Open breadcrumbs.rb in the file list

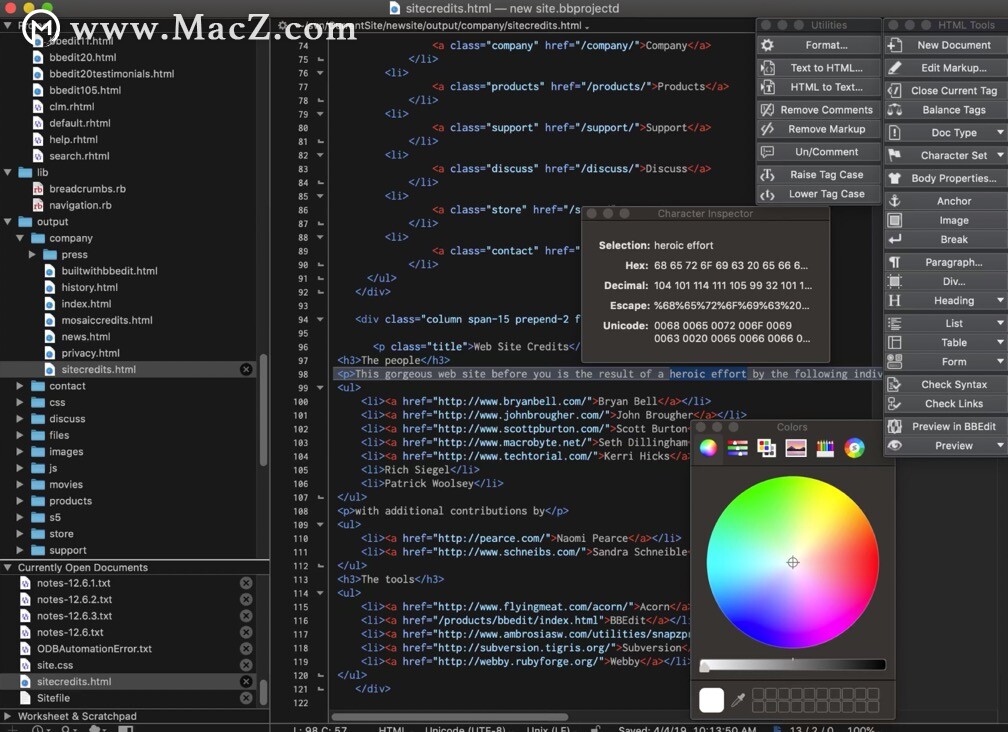pos(87,189)
